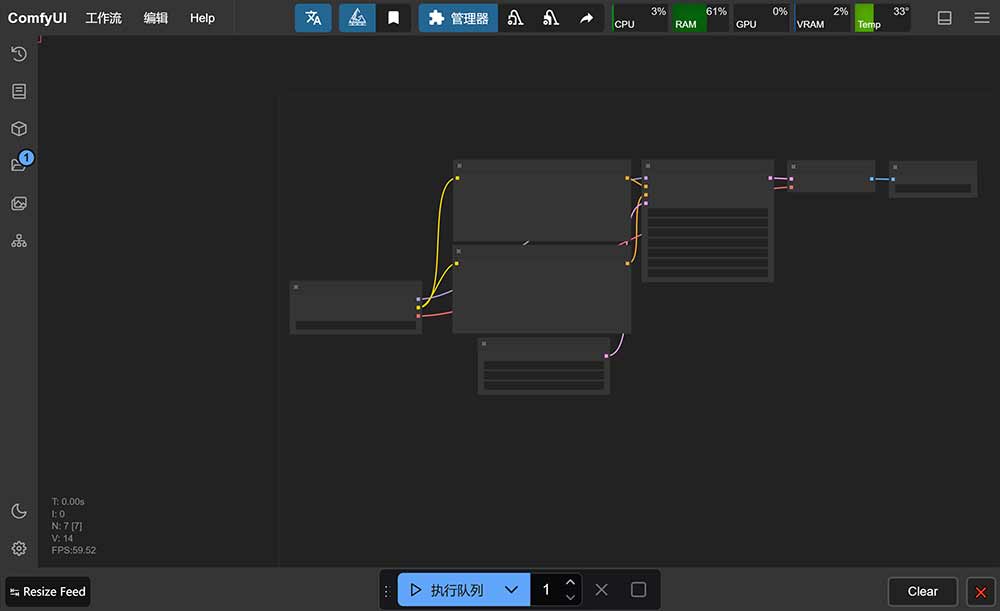Viewport: 1000px width, 611px height.
Task: Click the first vacuum cleaner icon
Action: click(515, 18)
